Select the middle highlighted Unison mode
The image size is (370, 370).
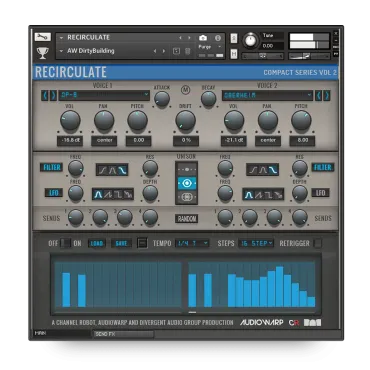pyautogui.click(x=187, y=183)
